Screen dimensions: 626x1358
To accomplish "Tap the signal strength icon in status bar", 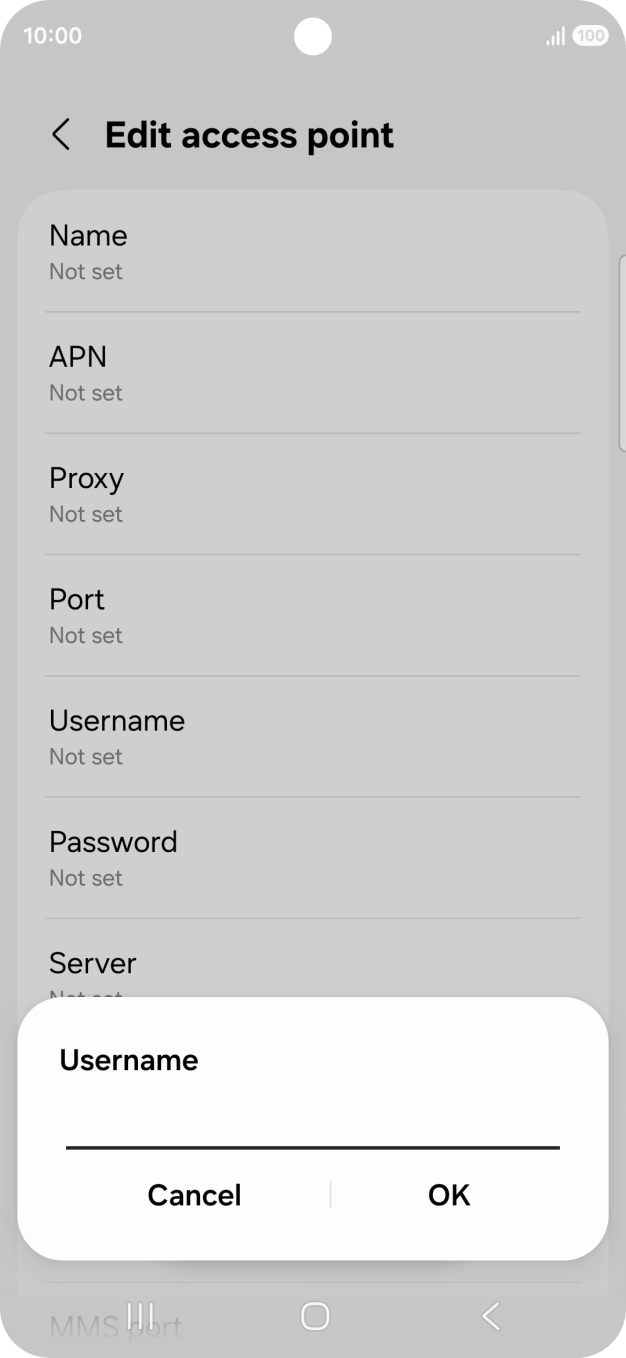I will 554,35.
